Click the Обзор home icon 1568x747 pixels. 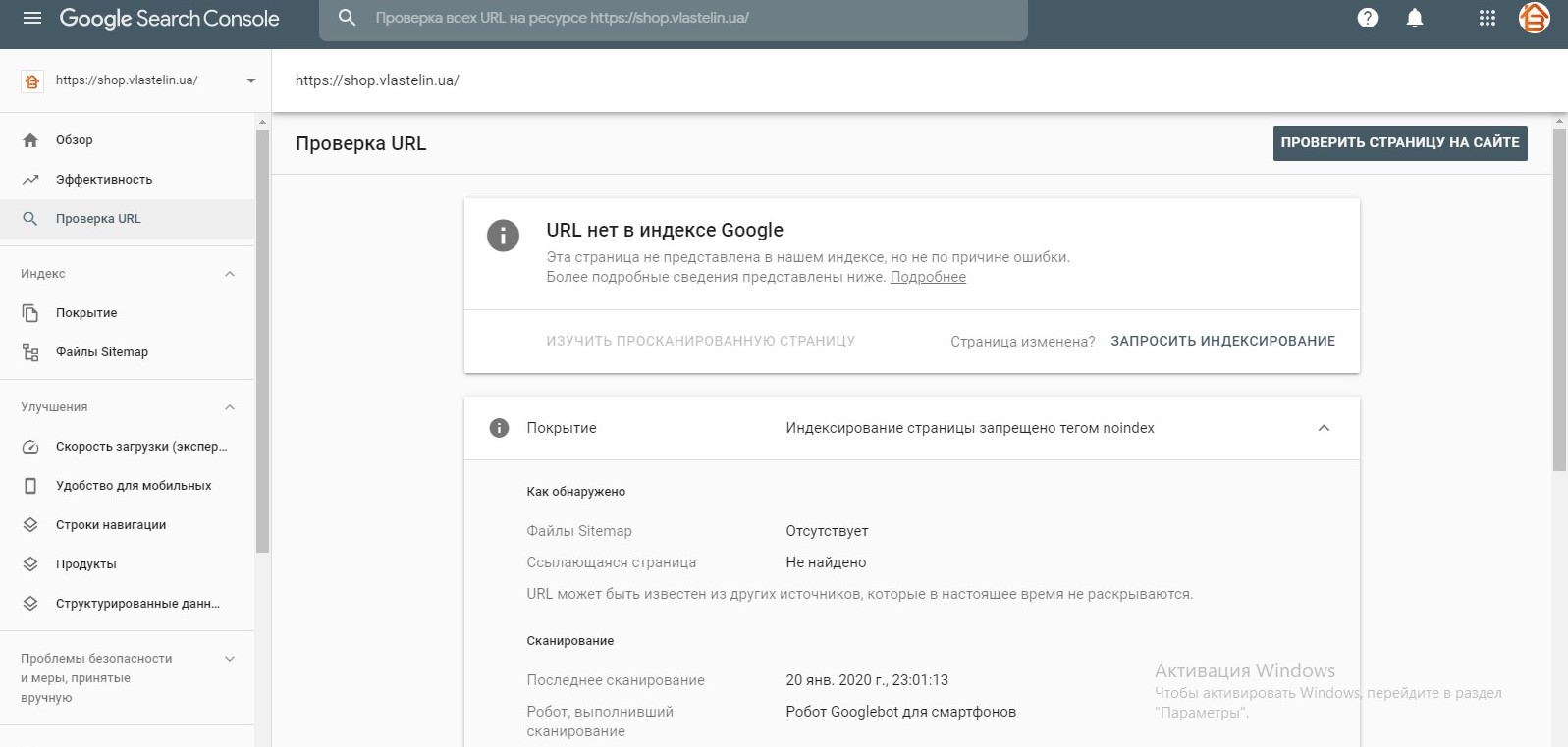[30, 140]
